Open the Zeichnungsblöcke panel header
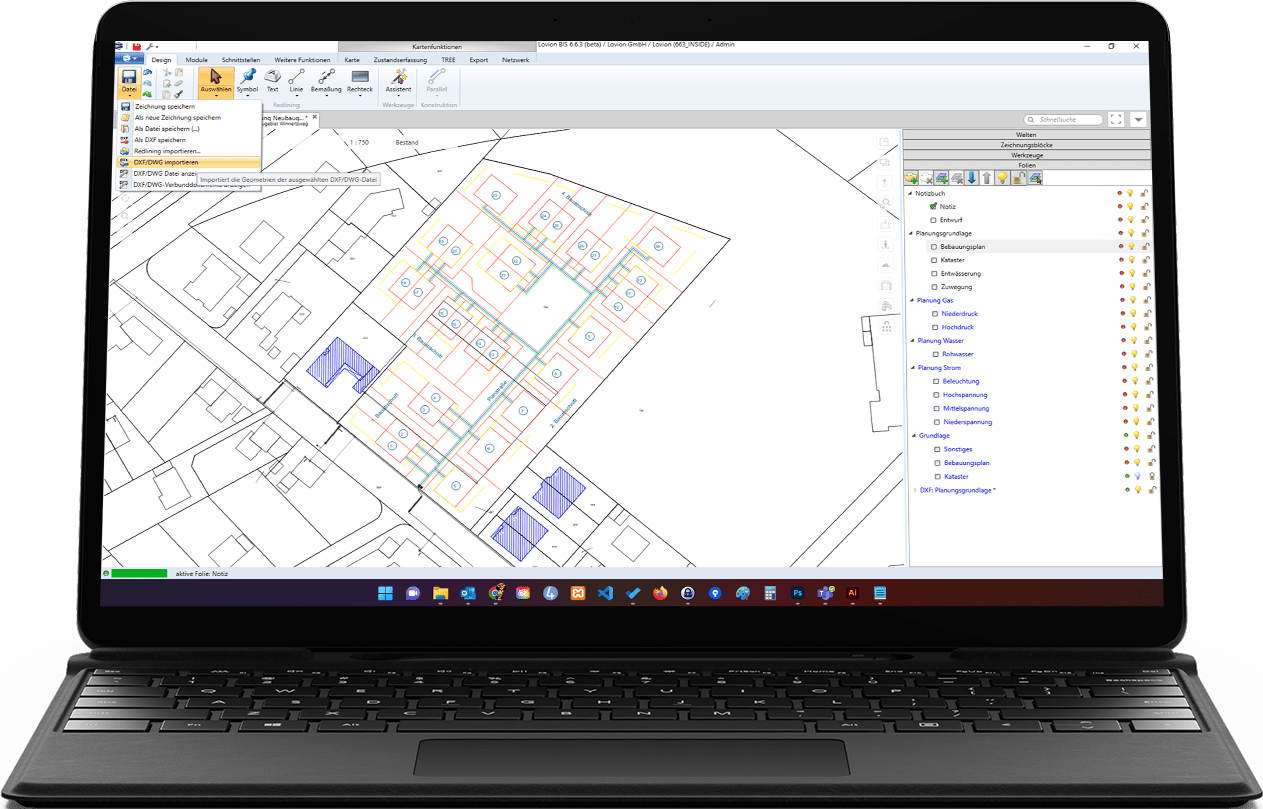The image size is (1263, 809). click(1031, 145)
